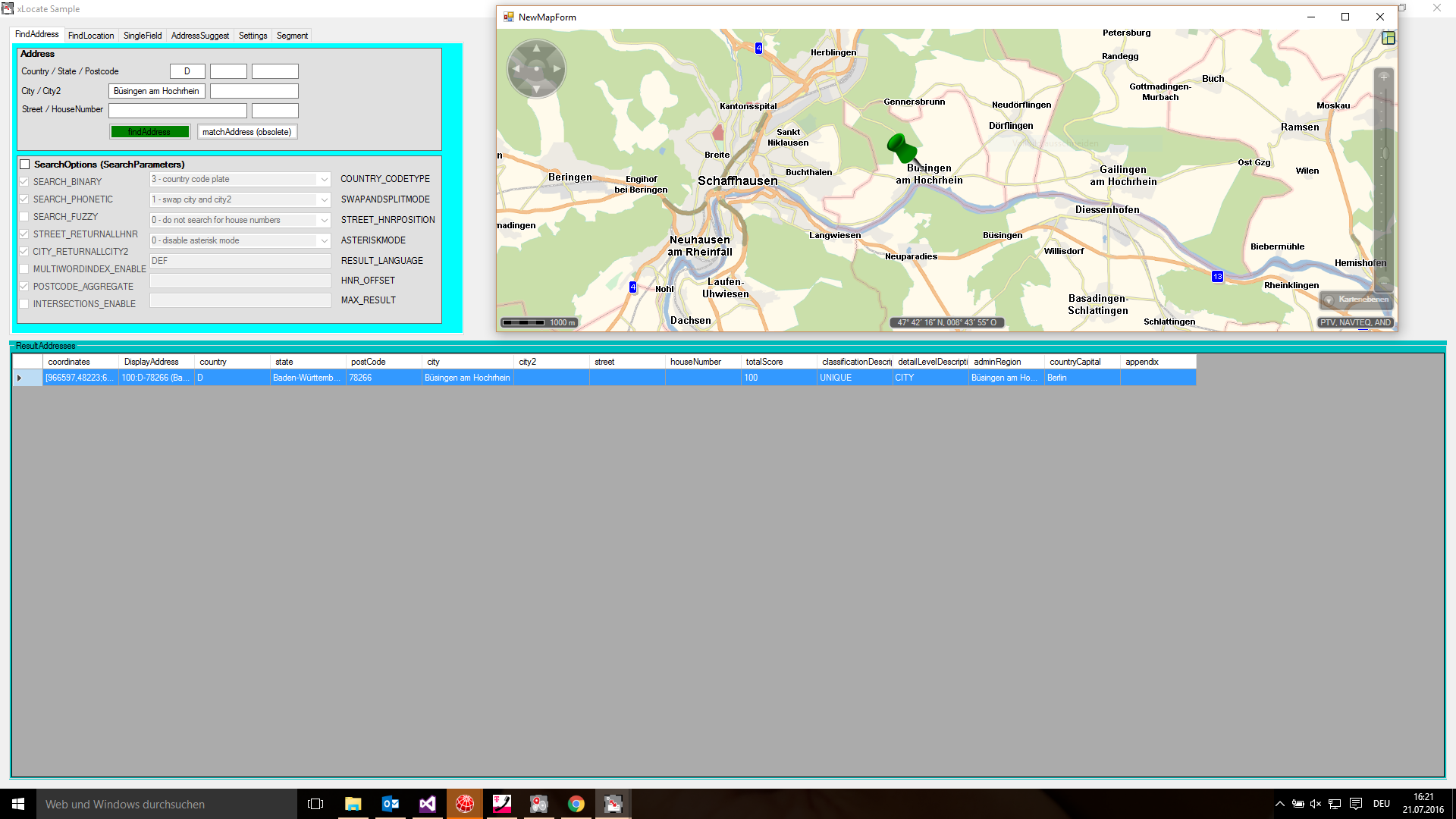Click the map zoom-out minus button
Image resolution: width=1456 pixels, height=819 pixels.
click(1384, 282)
